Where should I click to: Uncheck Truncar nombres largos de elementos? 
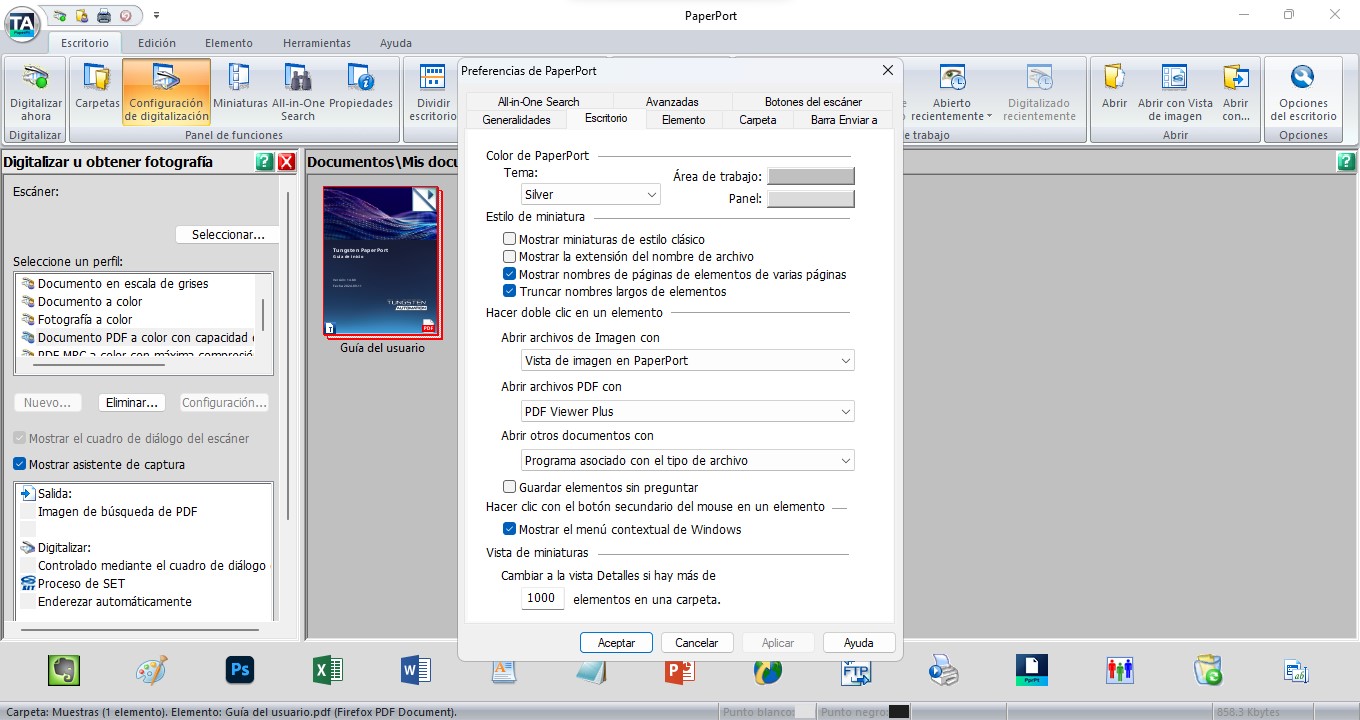(x=509, y=291)
